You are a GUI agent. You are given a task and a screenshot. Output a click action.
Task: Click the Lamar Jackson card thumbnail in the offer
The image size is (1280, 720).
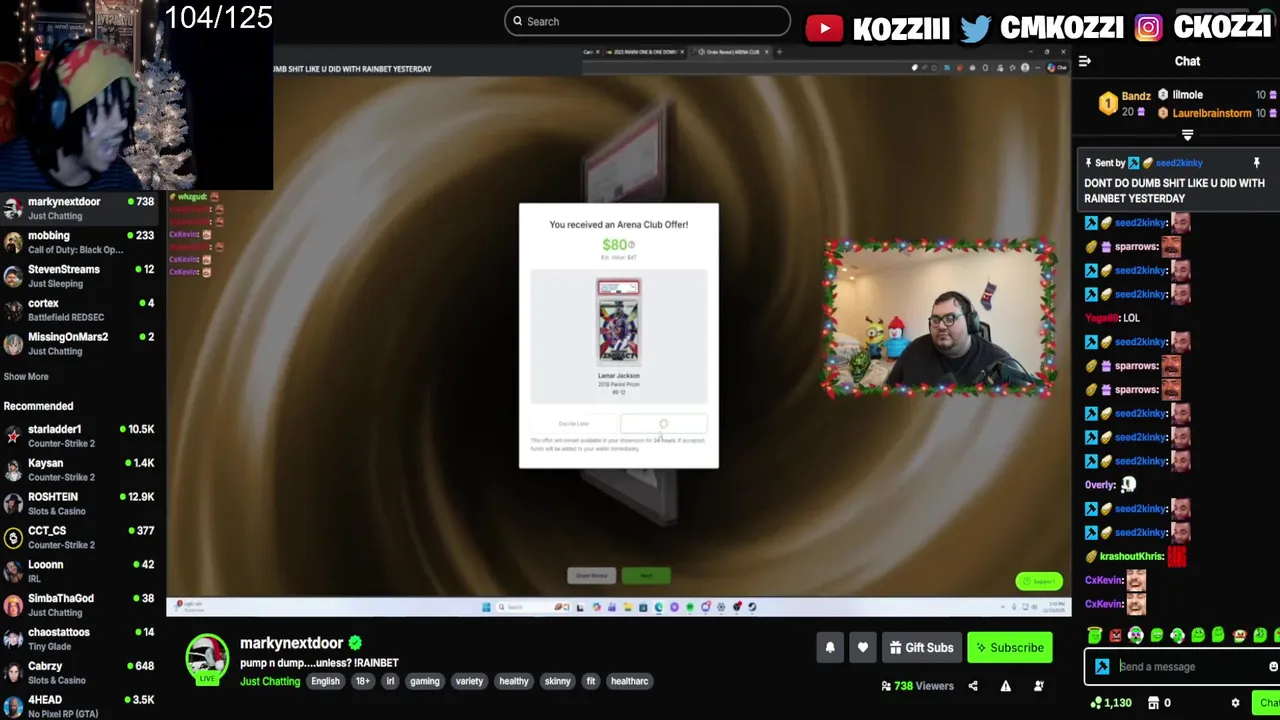tap(618, 322)
